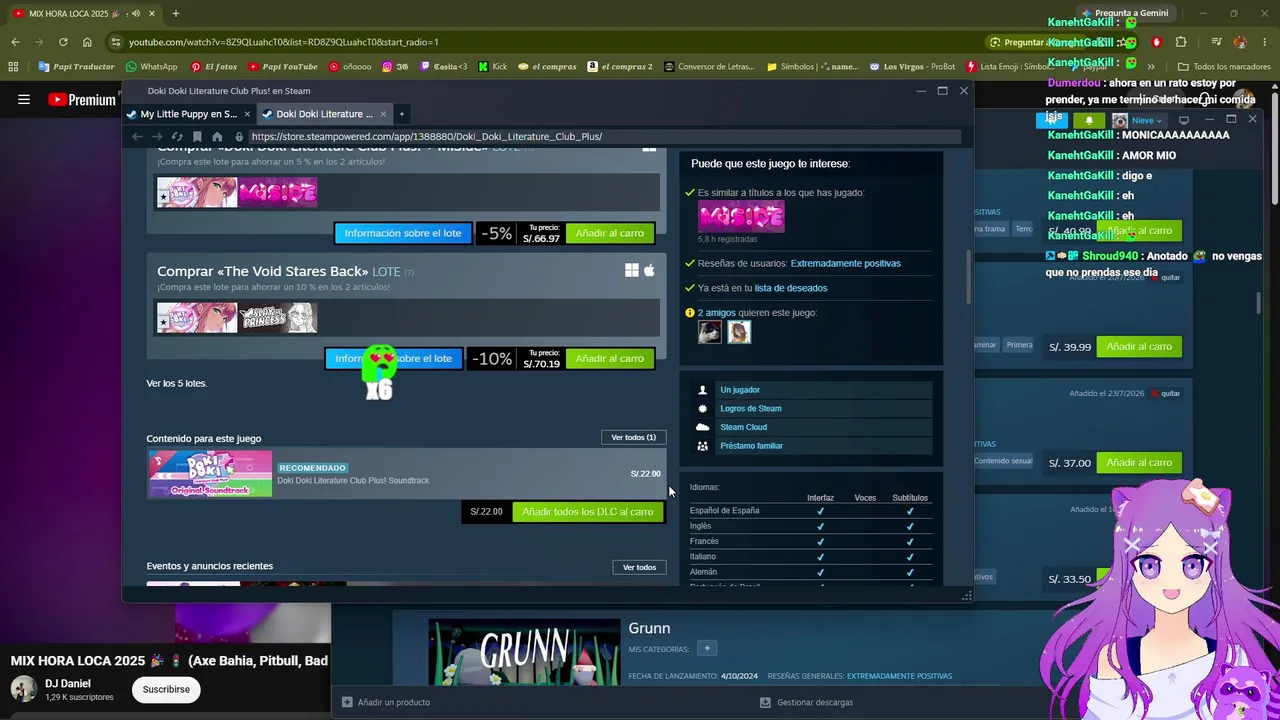Open the Chrome extensions puzzle icon
The height and width of the screenshot is (720, 1280).
[1181, 42]
